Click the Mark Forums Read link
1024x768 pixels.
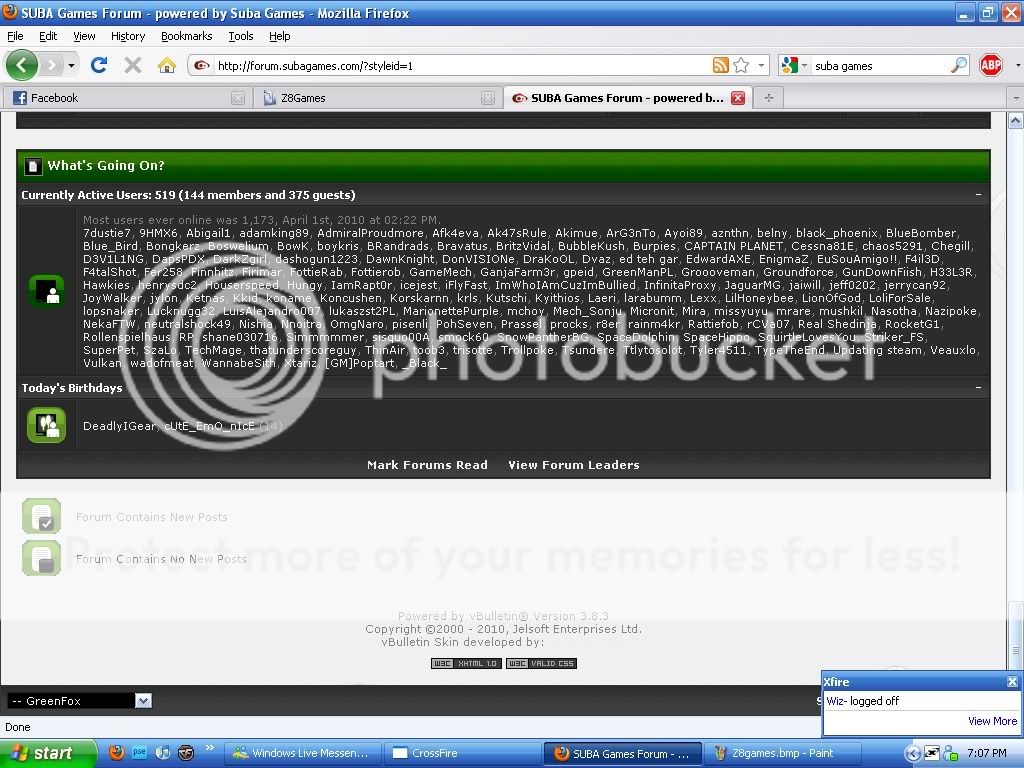(x=427, y=465)
